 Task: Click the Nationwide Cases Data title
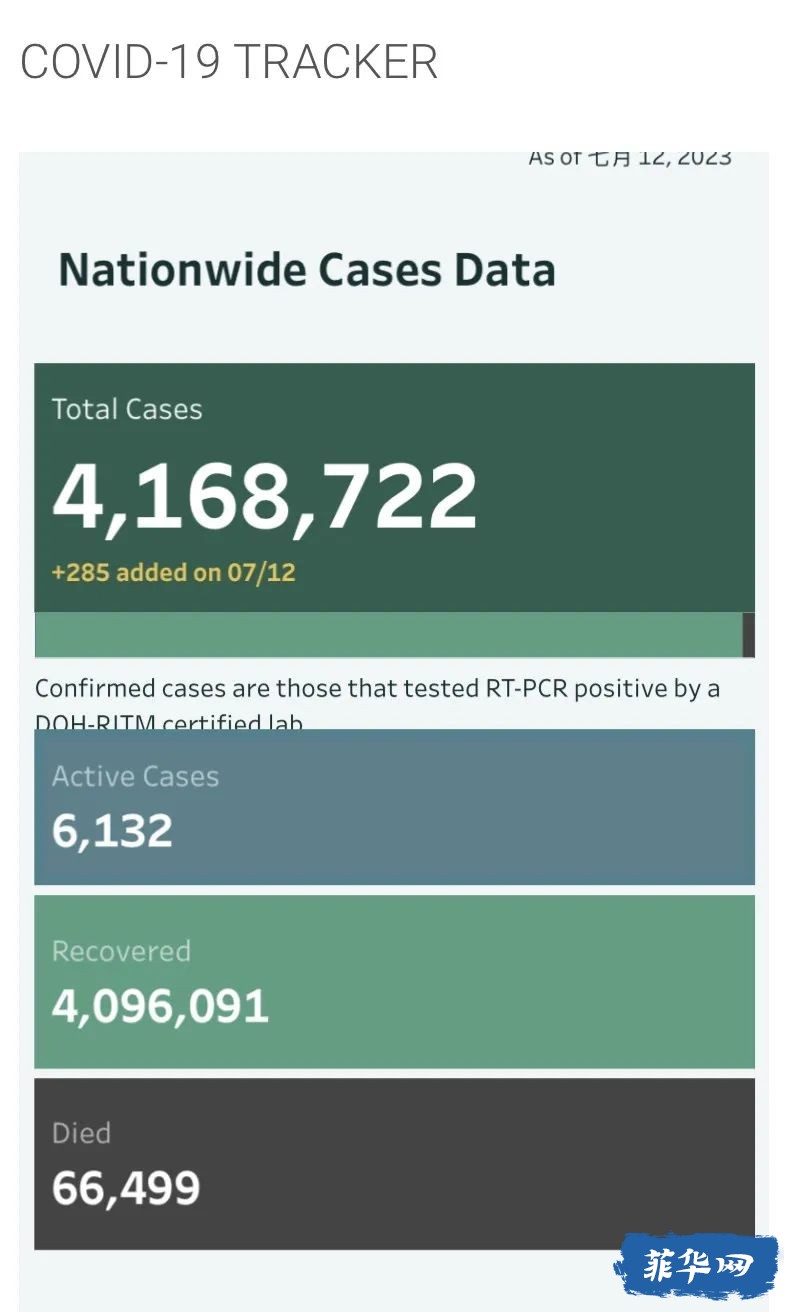coord(307,271)
